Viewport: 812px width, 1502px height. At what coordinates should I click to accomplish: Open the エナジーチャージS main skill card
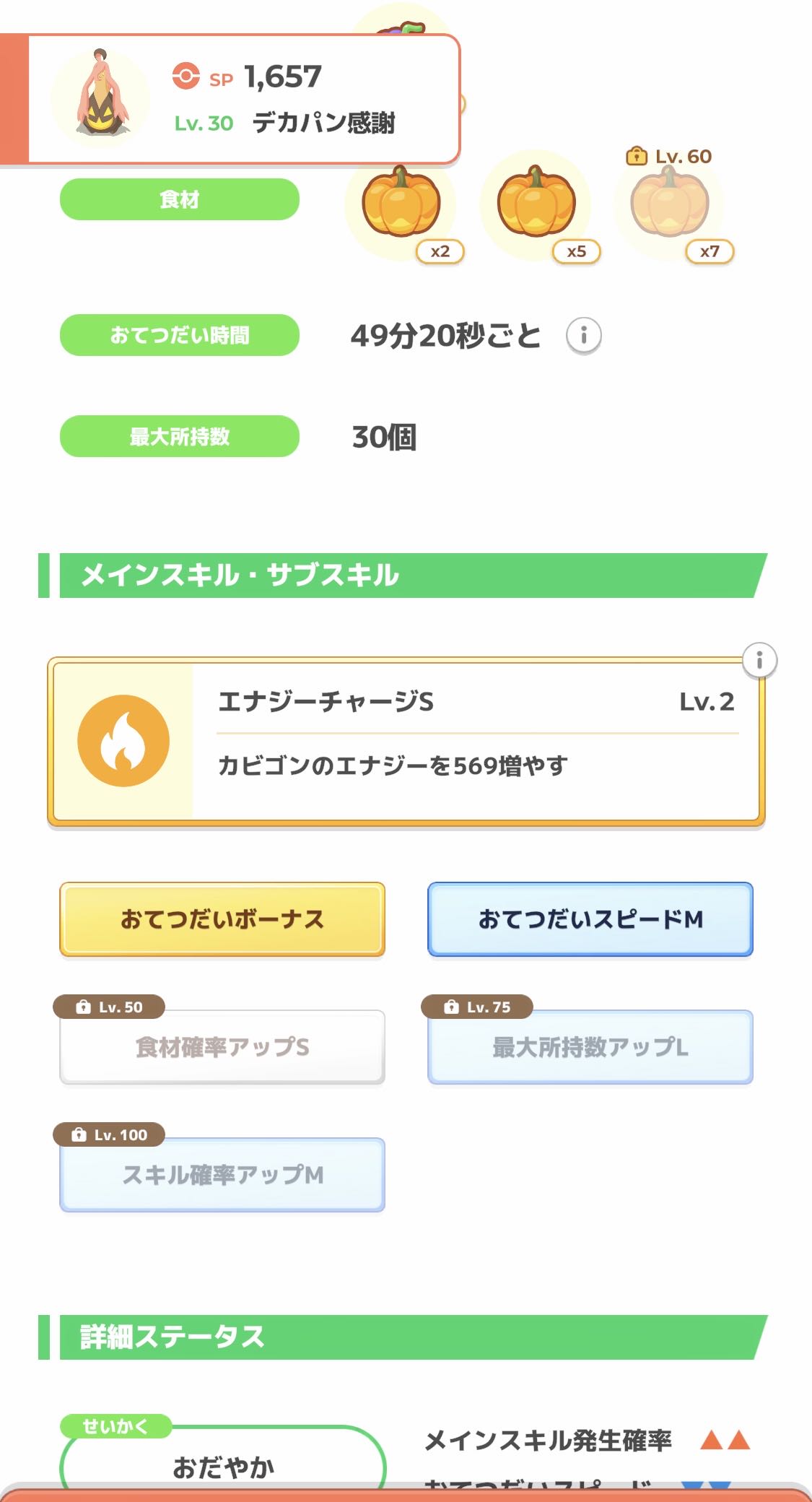pos(476,742)
